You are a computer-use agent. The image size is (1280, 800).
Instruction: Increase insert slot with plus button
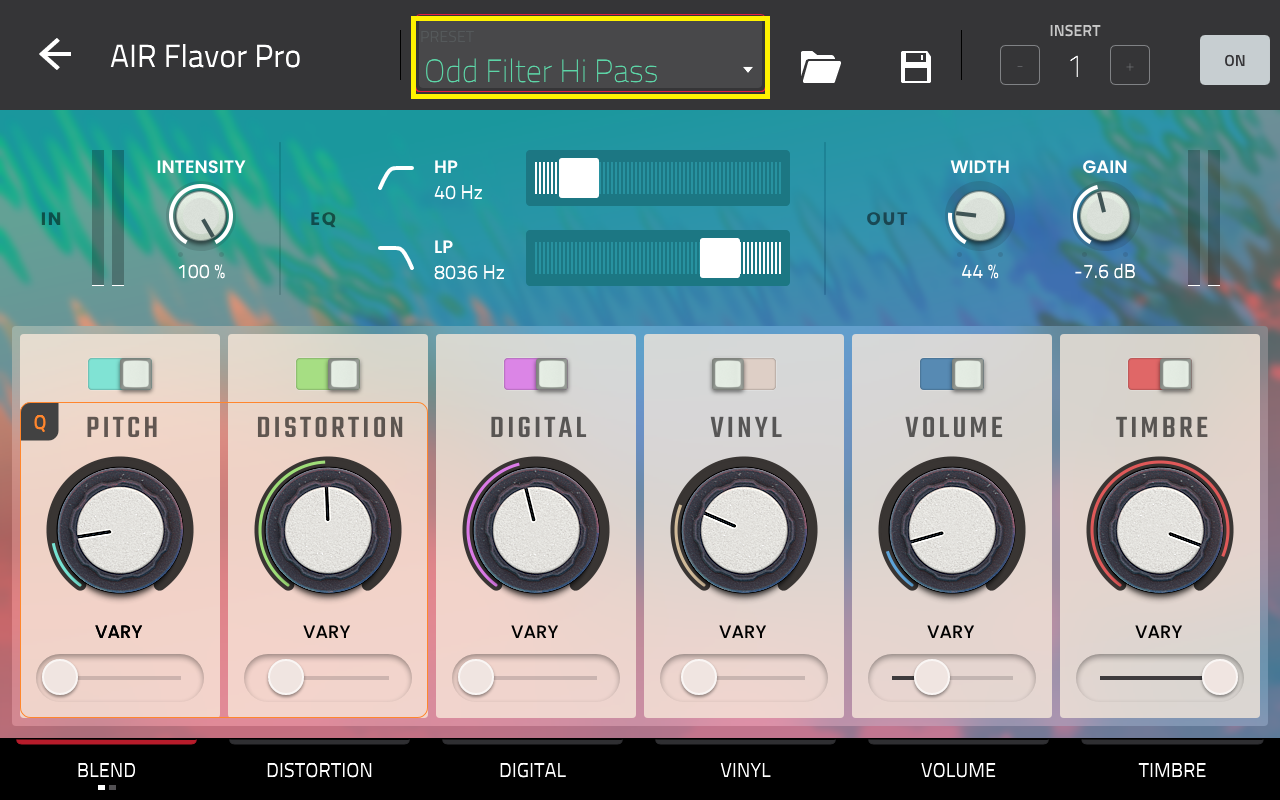point(1130,66)
